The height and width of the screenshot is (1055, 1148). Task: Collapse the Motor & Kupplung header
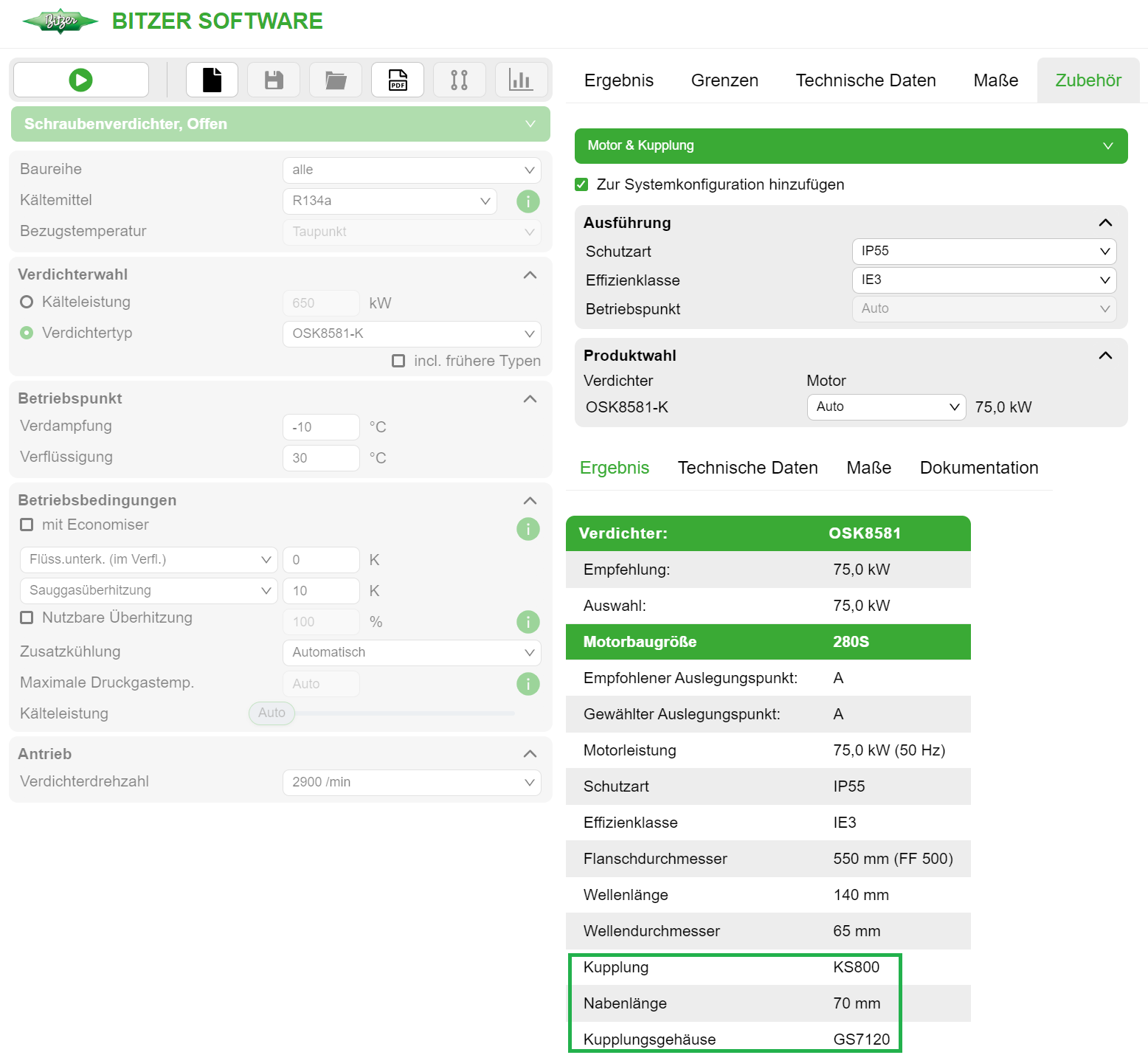point(1107,145)
